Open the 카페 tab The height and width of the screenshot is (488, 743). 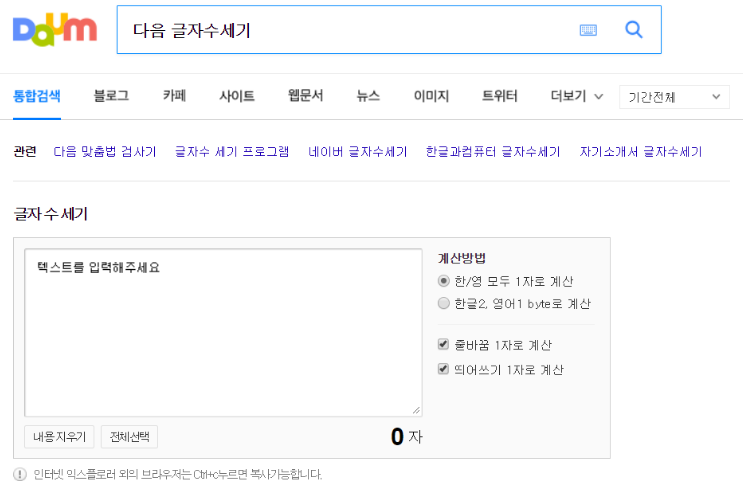coord(174,96)
